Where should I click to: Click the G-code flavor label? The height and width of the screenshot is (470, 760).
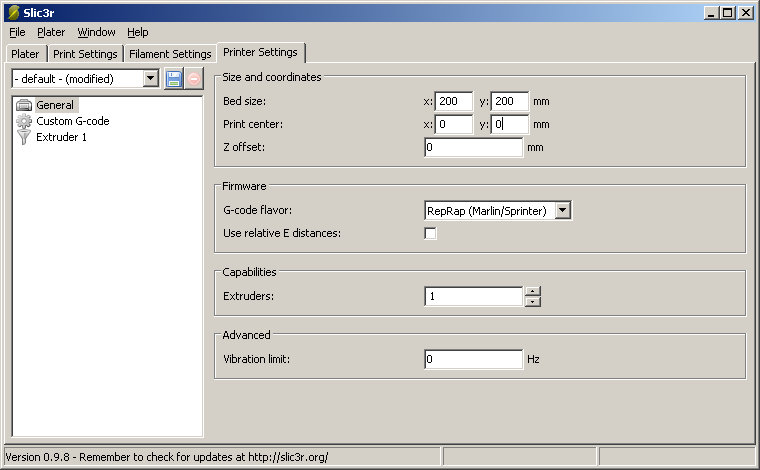click(x=257, y=210)
